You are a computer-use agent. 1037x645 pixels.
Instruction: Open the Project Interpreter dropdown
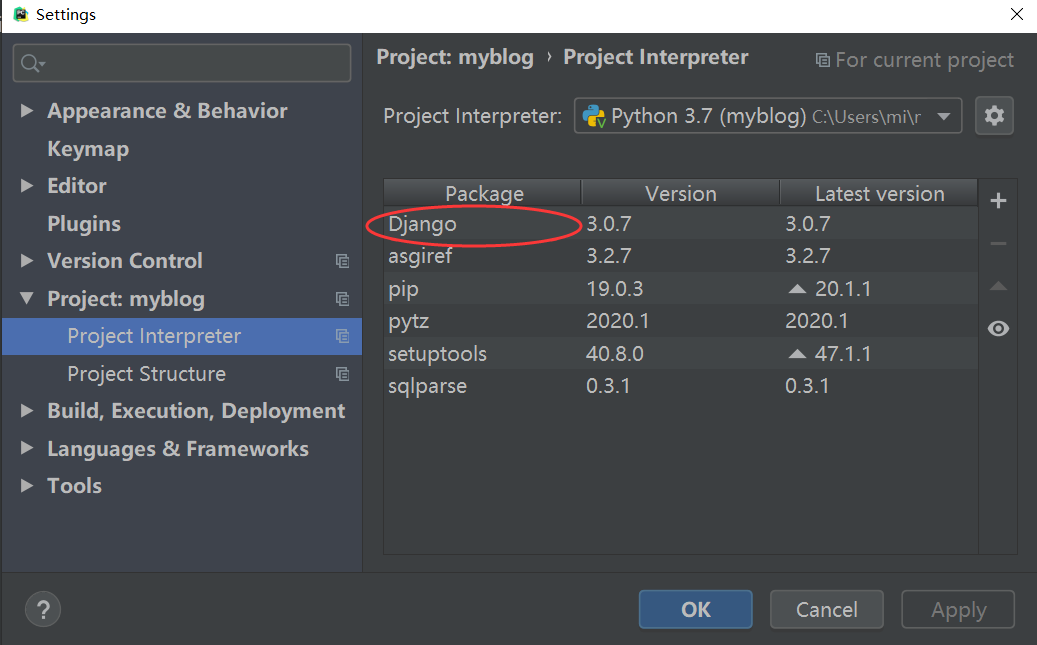pyautogui.click(x=943, y=116)
